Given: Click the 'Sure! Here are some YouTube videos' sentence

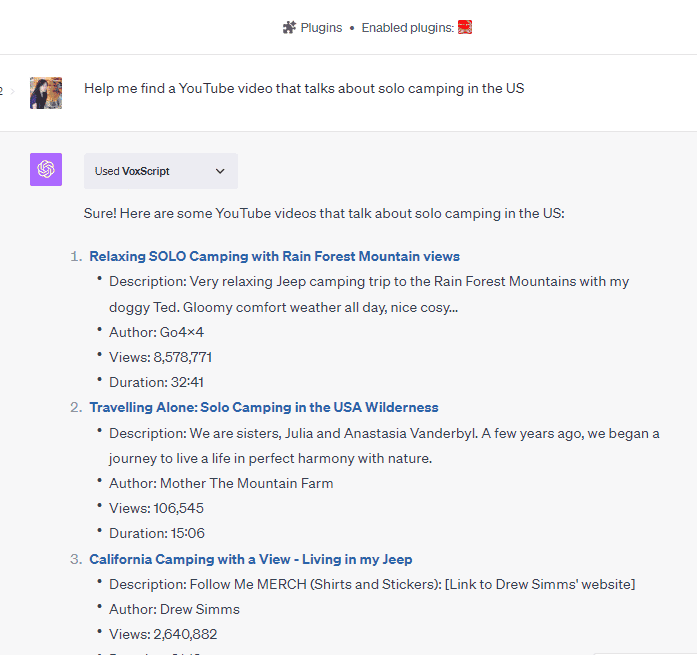Looking at the screenshot, I should click(x=324, y=213).
